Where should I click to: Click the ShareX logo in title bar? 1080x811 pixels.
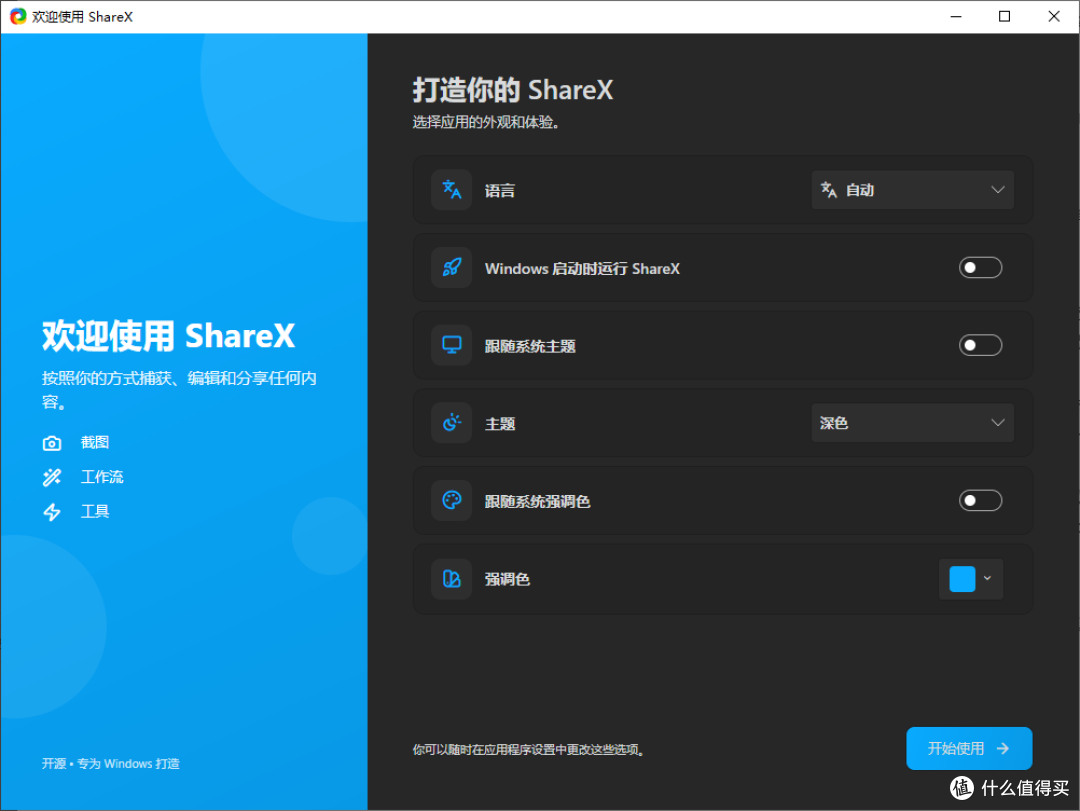[x=18, y=17]
